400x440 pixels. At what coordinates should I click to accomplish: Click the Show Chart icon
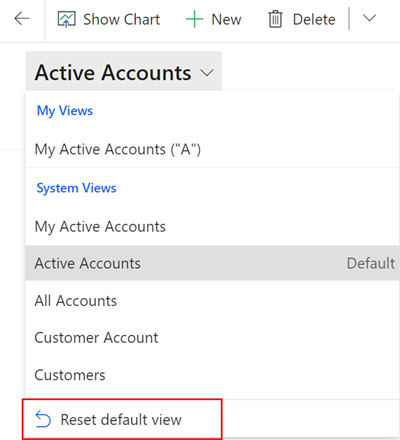coord(66,19)
